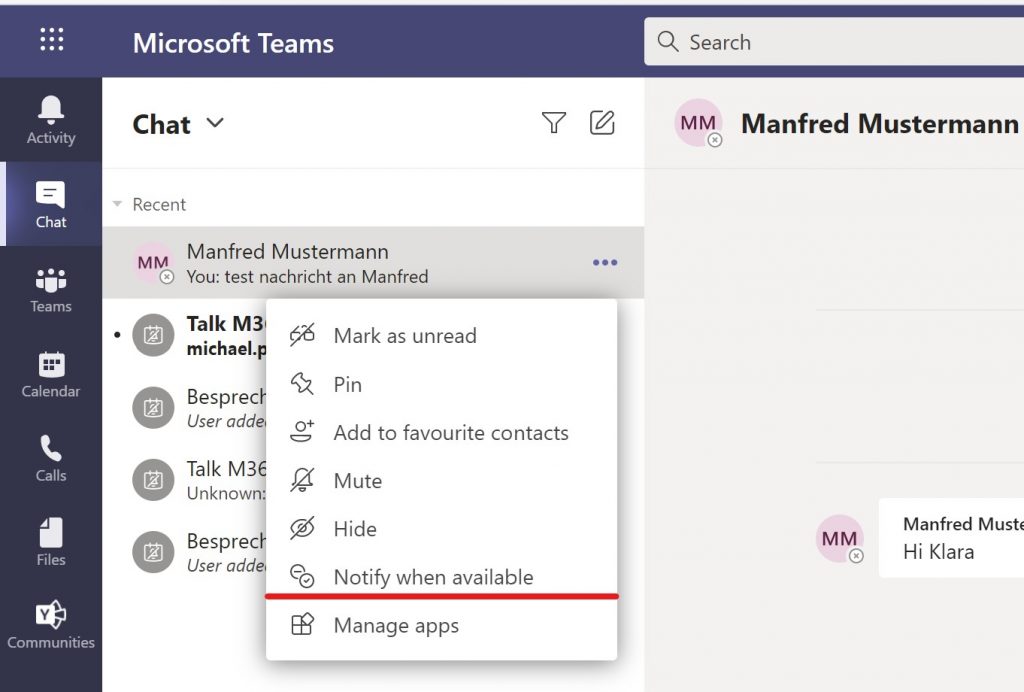Select Mark as unread menu entry
Image resolution: width=1024 pixels, height=692 pixels.
pos(404,336)
